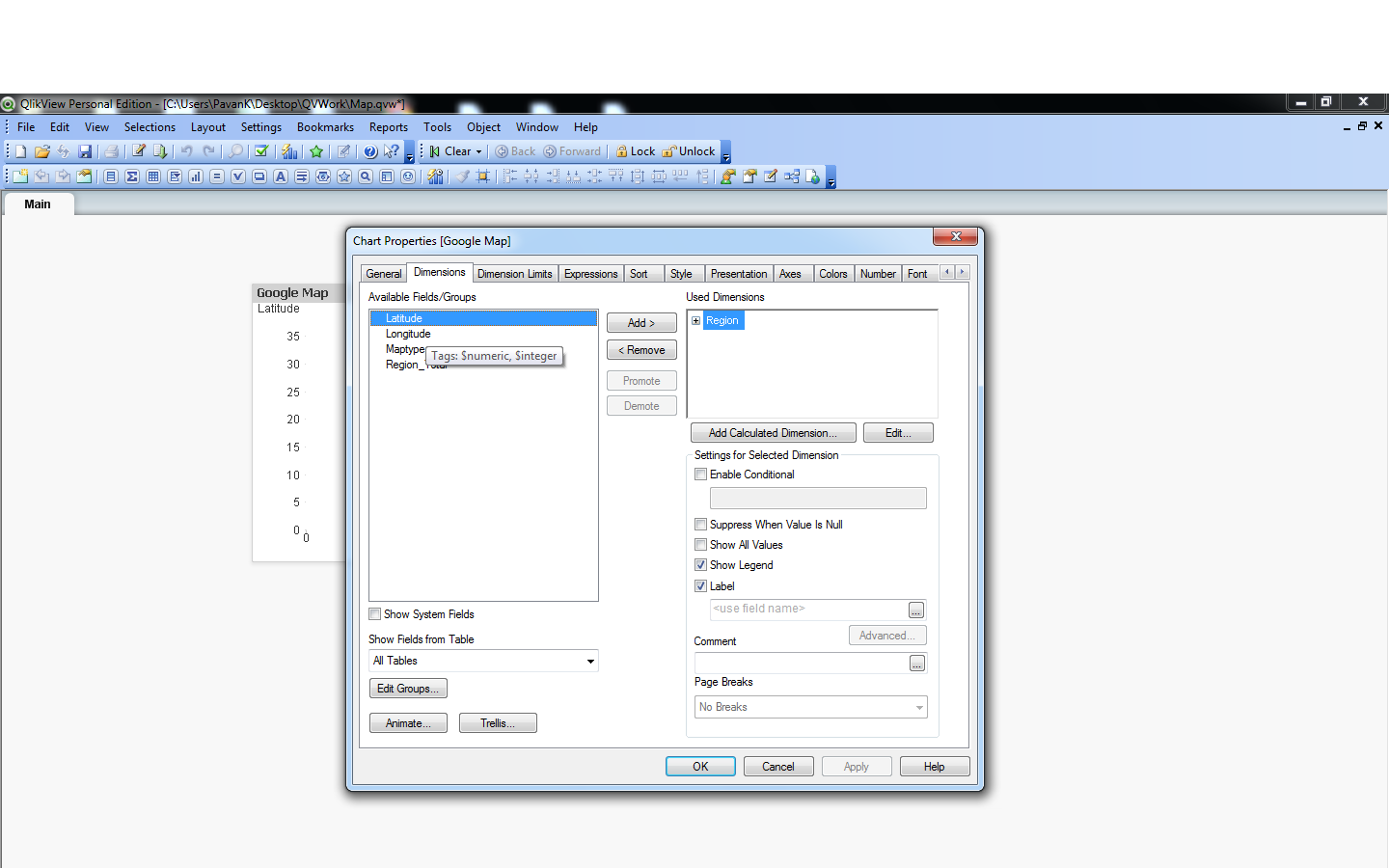The width and height of the screenshot is (1389, 868).
Task: Open the Timed Chart wizard icon
Action: [x=435, y=176]
